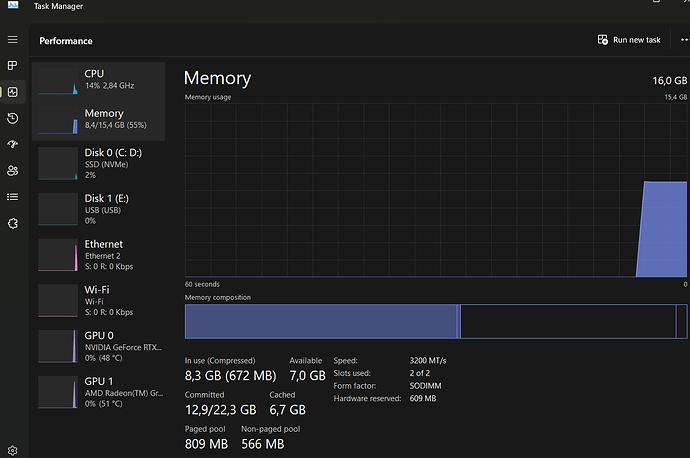Open Task Manager Settings gear
Viewport: 690px width, 458px height.
(x=13, y=450)
